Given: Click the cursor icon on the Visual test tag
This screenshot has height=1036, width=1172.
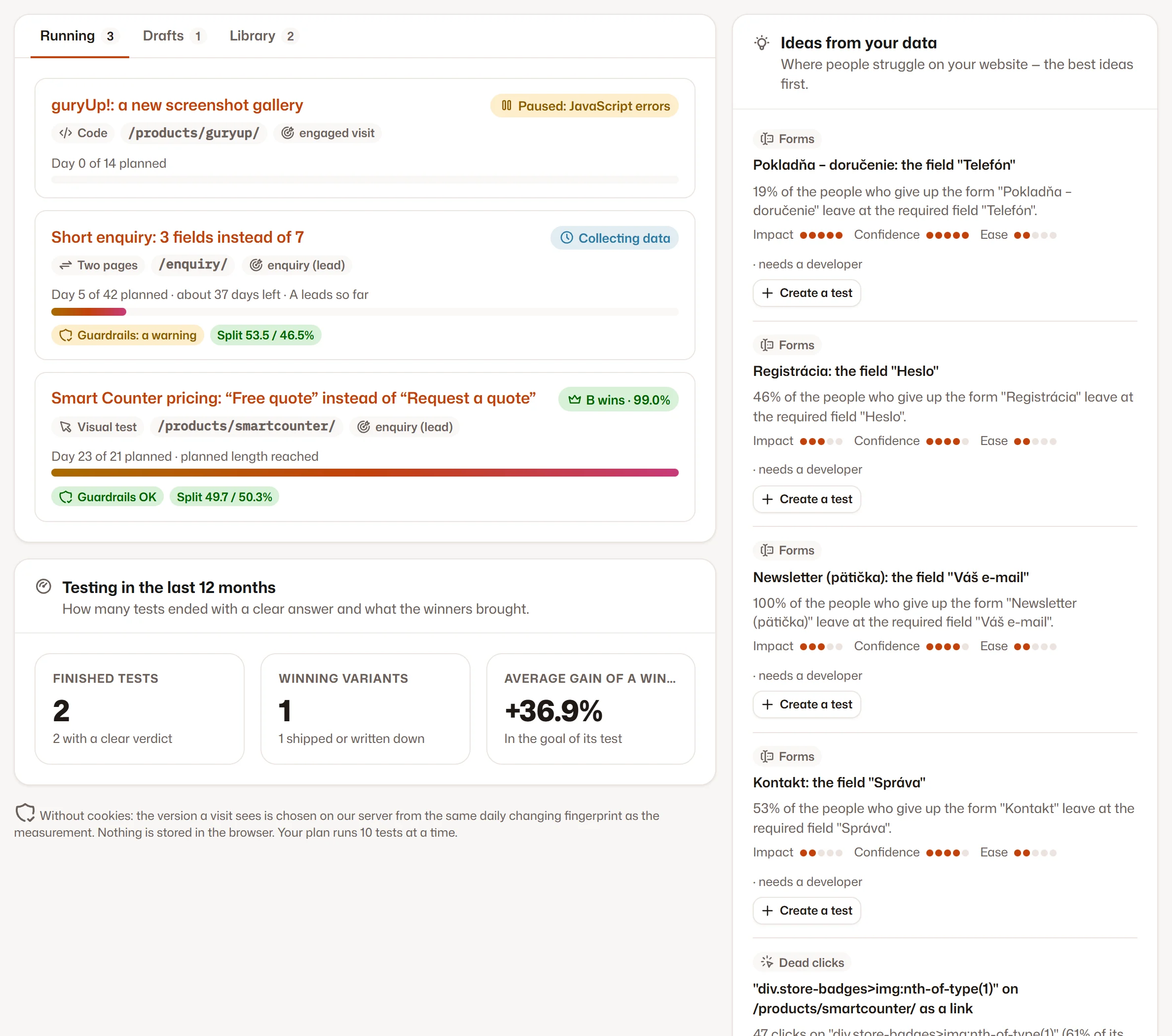Looking at the screenshot, I should pyautogui.click(x=66, y=427).
